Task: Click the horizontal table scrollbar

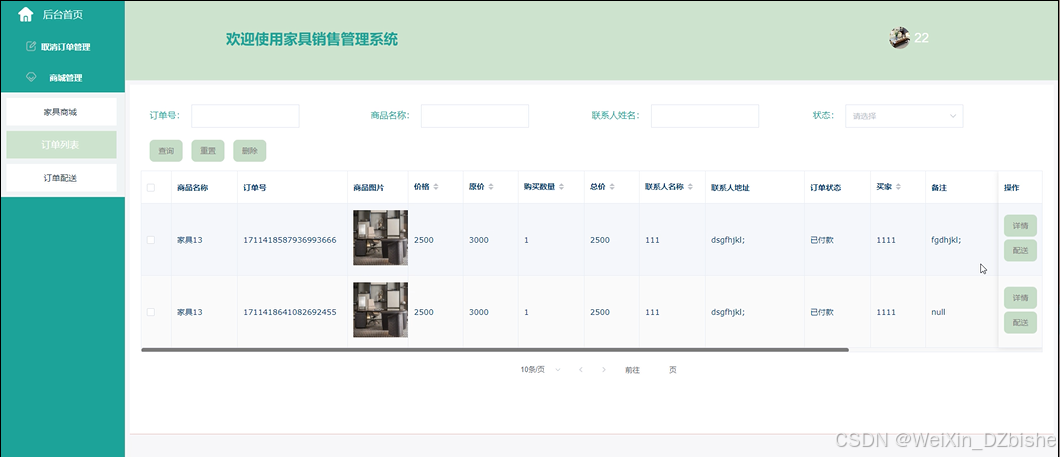Action: click(495, 350)
